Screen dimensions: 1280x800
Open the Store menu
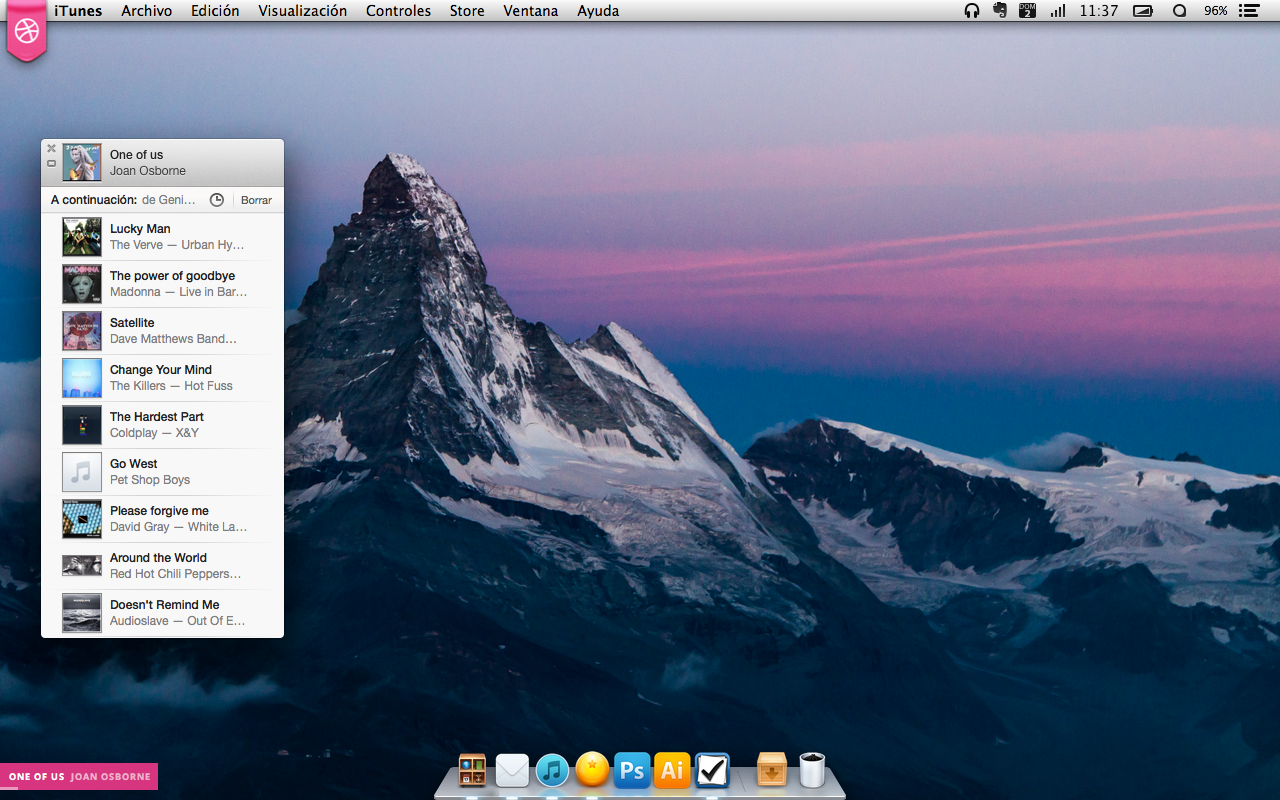pos(467,11)
